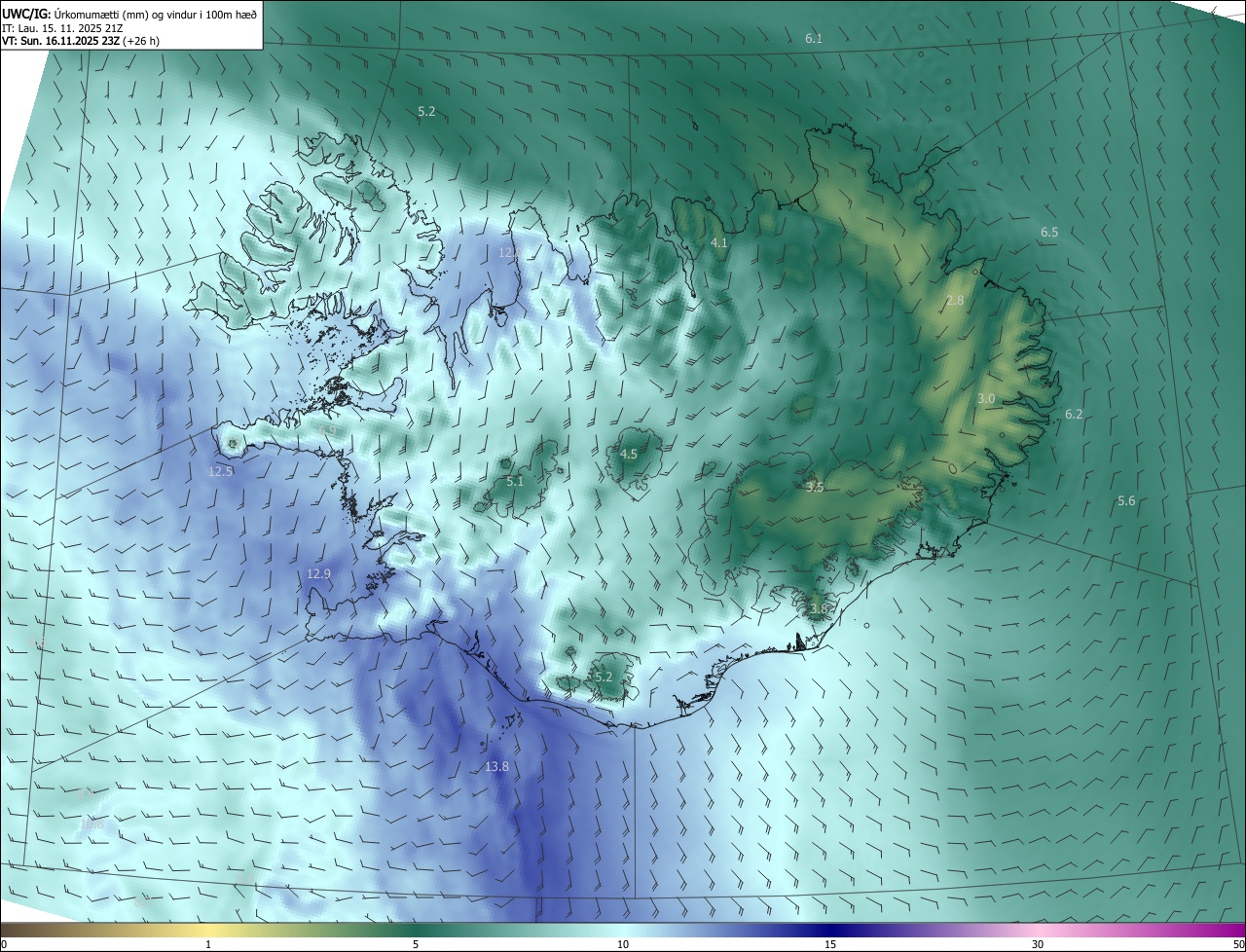This screenshot has width=1246, height=952.
Task: Click the 3.0 value in the east
Action: tap(986, 399)
